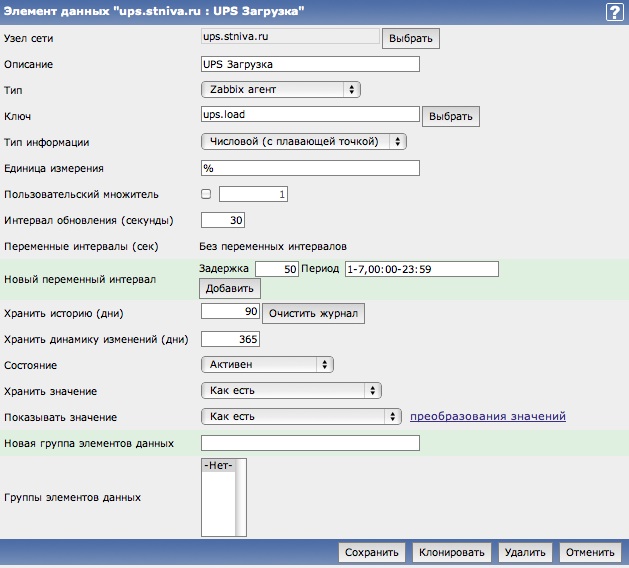Open the Тип dropdown (Zabbix агент)

point(281,90)
